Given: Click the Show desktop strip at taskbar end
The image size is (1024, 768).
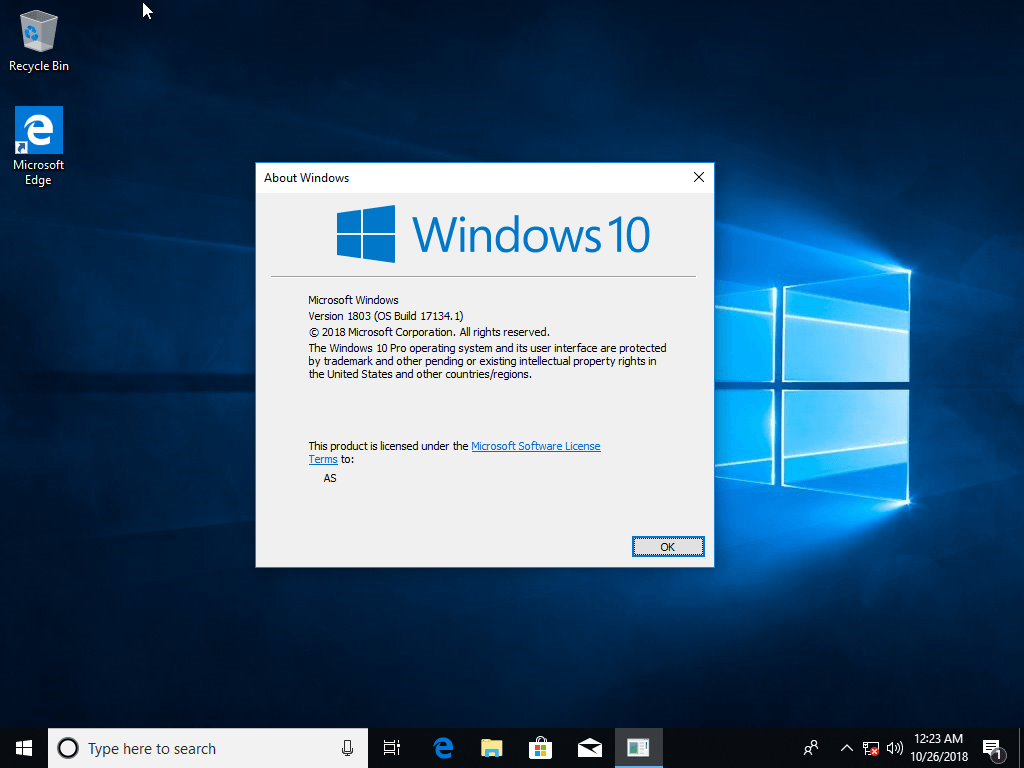Looking at the screenshot, I should coord(1021,748).
